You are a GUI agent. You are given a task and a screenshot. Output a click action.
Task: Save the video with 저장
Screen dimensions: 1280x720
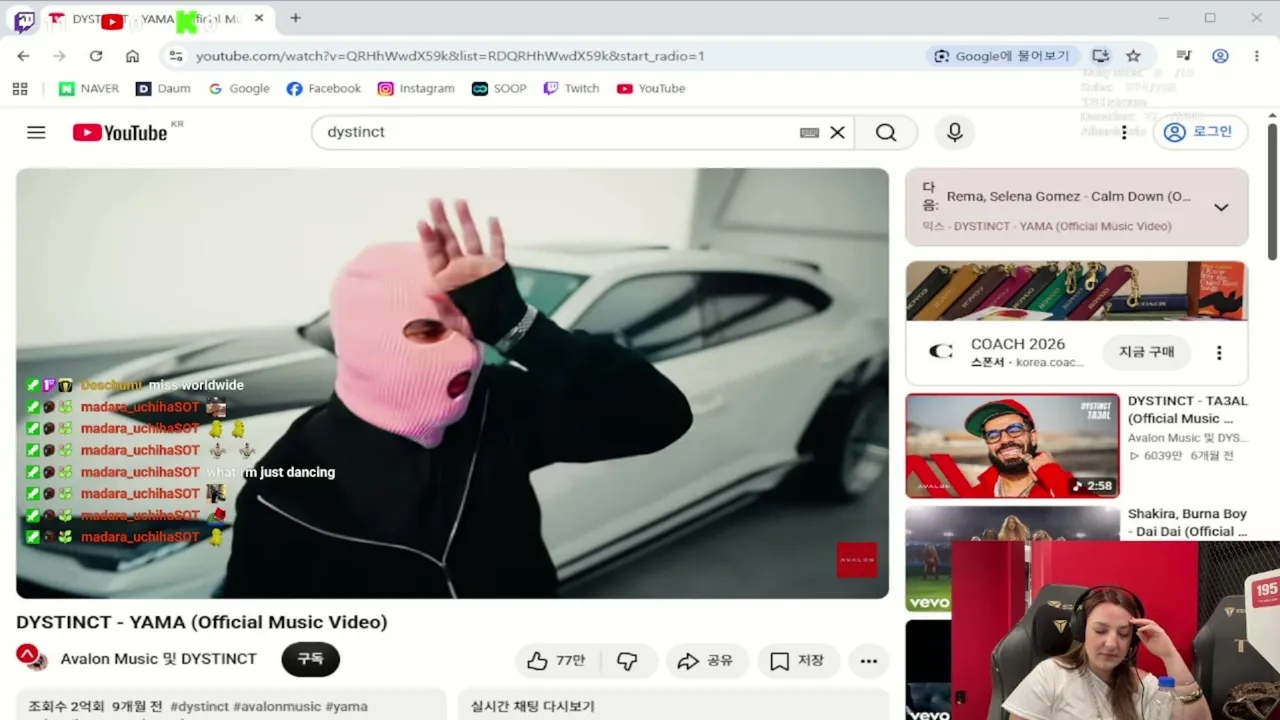(797, 660)
